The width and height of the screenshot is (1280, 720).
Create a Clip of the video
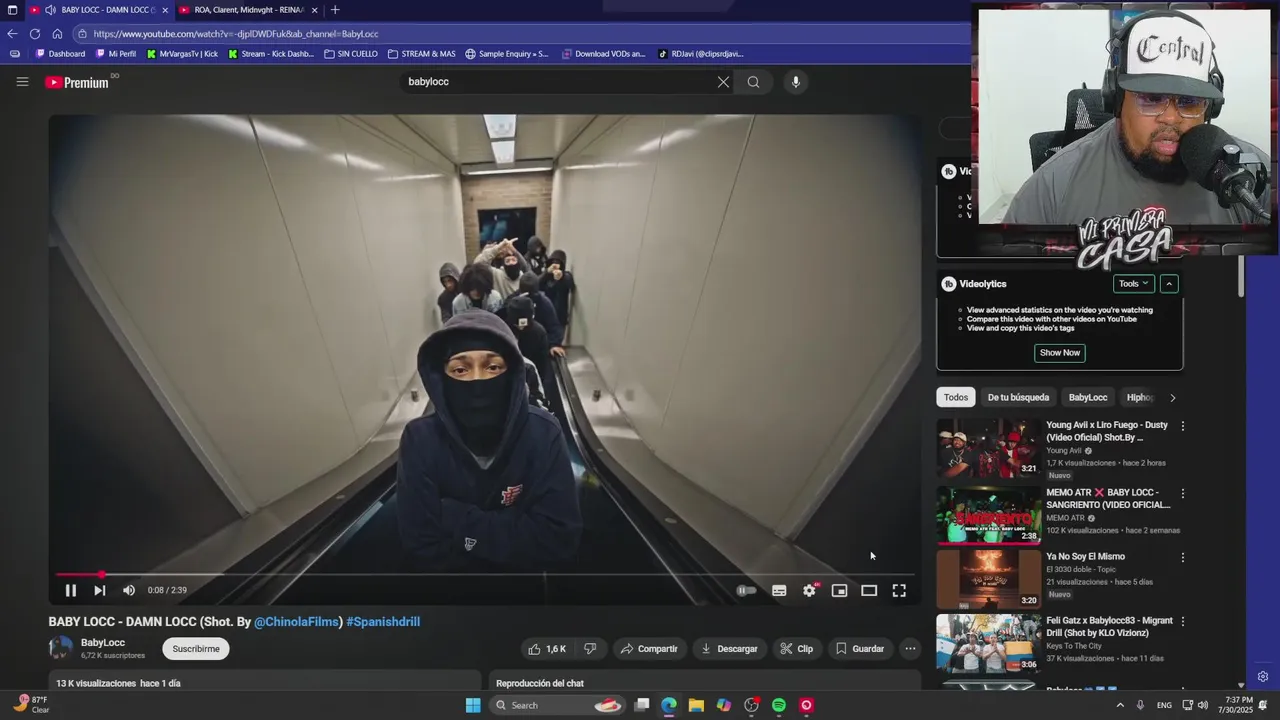point(796,649)
